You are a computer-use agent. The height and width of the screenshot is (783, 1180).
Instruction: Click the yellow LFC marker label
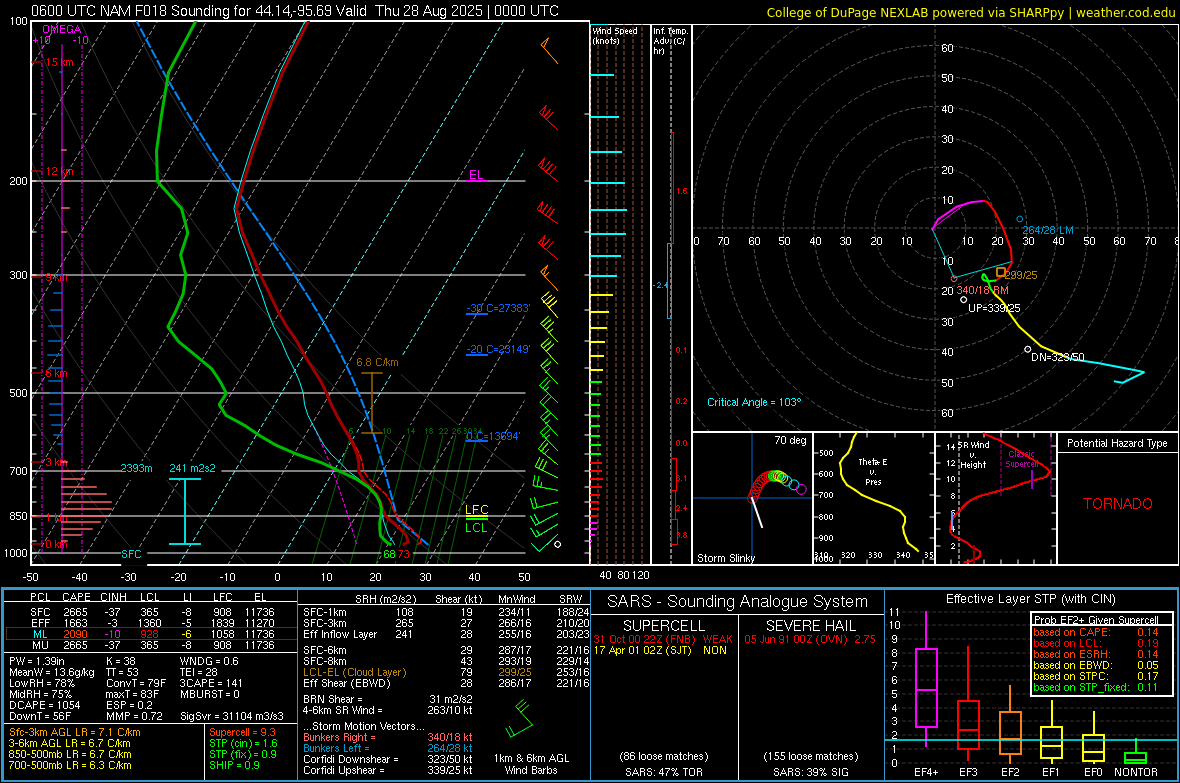coord(476,510)
